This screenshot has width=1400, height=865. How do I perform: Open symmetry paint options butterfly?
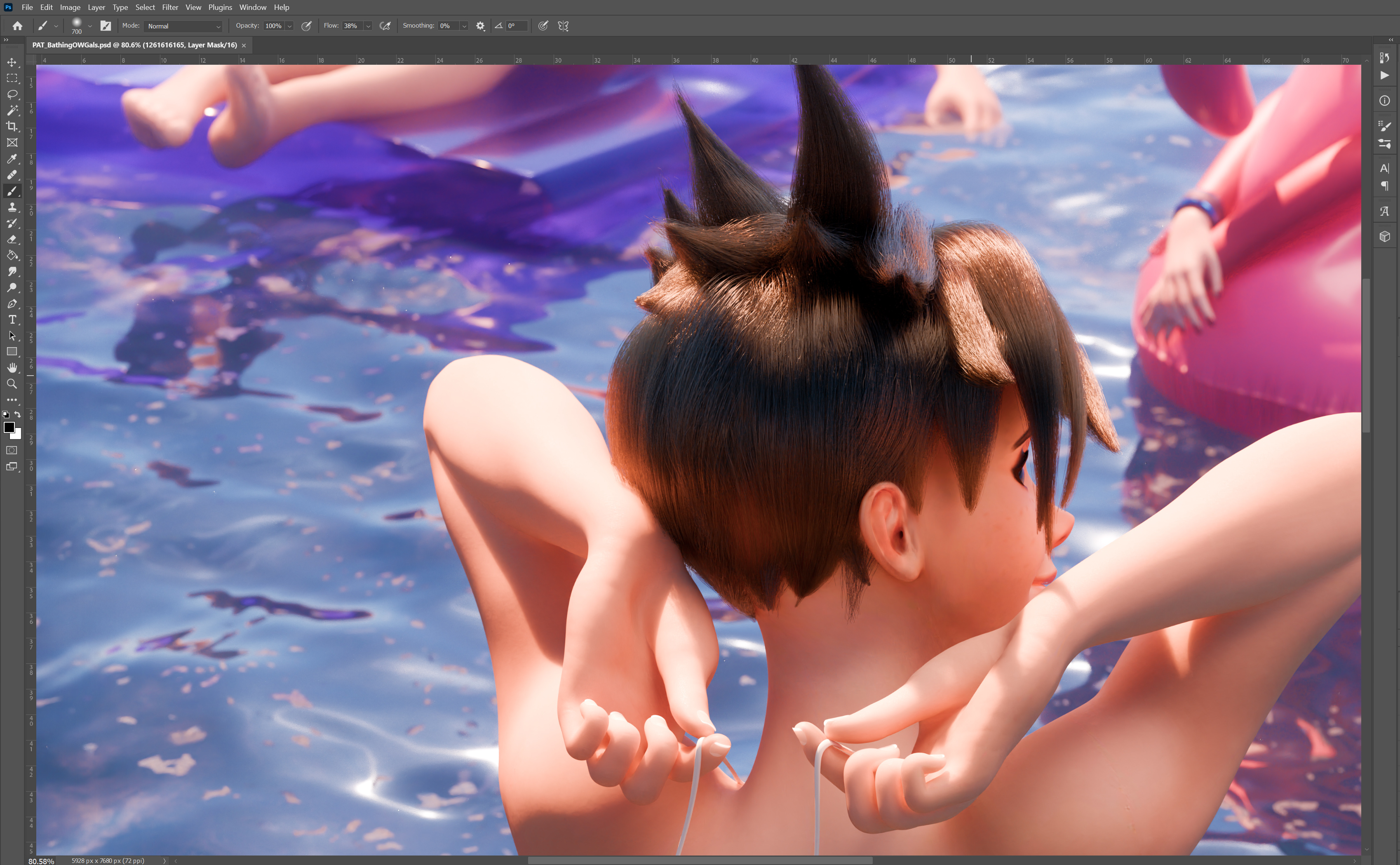tap(563, 26)
